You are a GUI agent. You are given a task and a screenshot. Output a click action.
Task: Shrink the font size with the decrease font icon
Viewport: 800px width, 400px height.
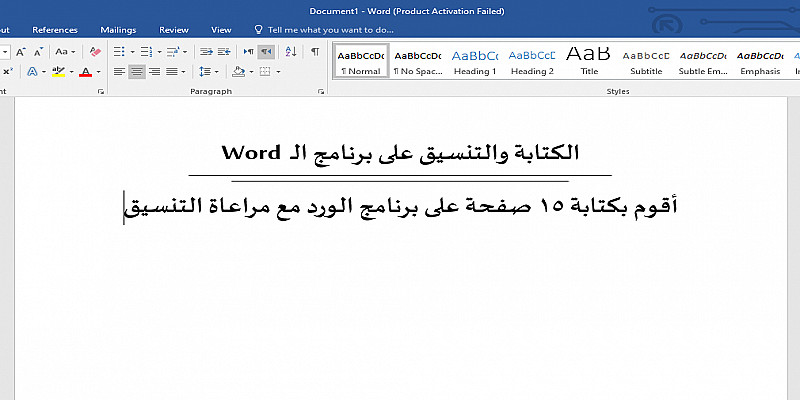point(38,52)
